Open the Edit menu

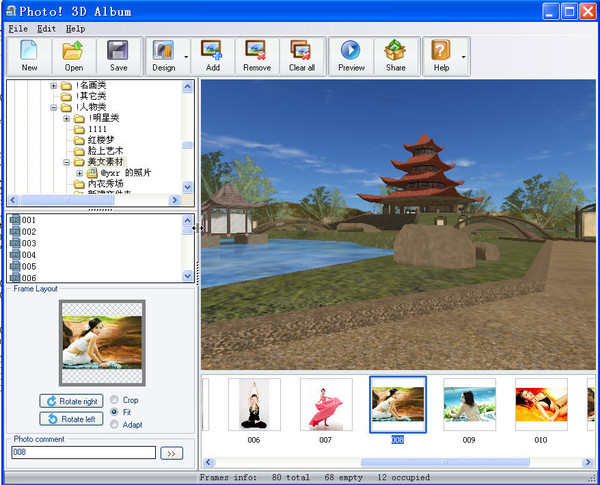(x=46, y=29)
